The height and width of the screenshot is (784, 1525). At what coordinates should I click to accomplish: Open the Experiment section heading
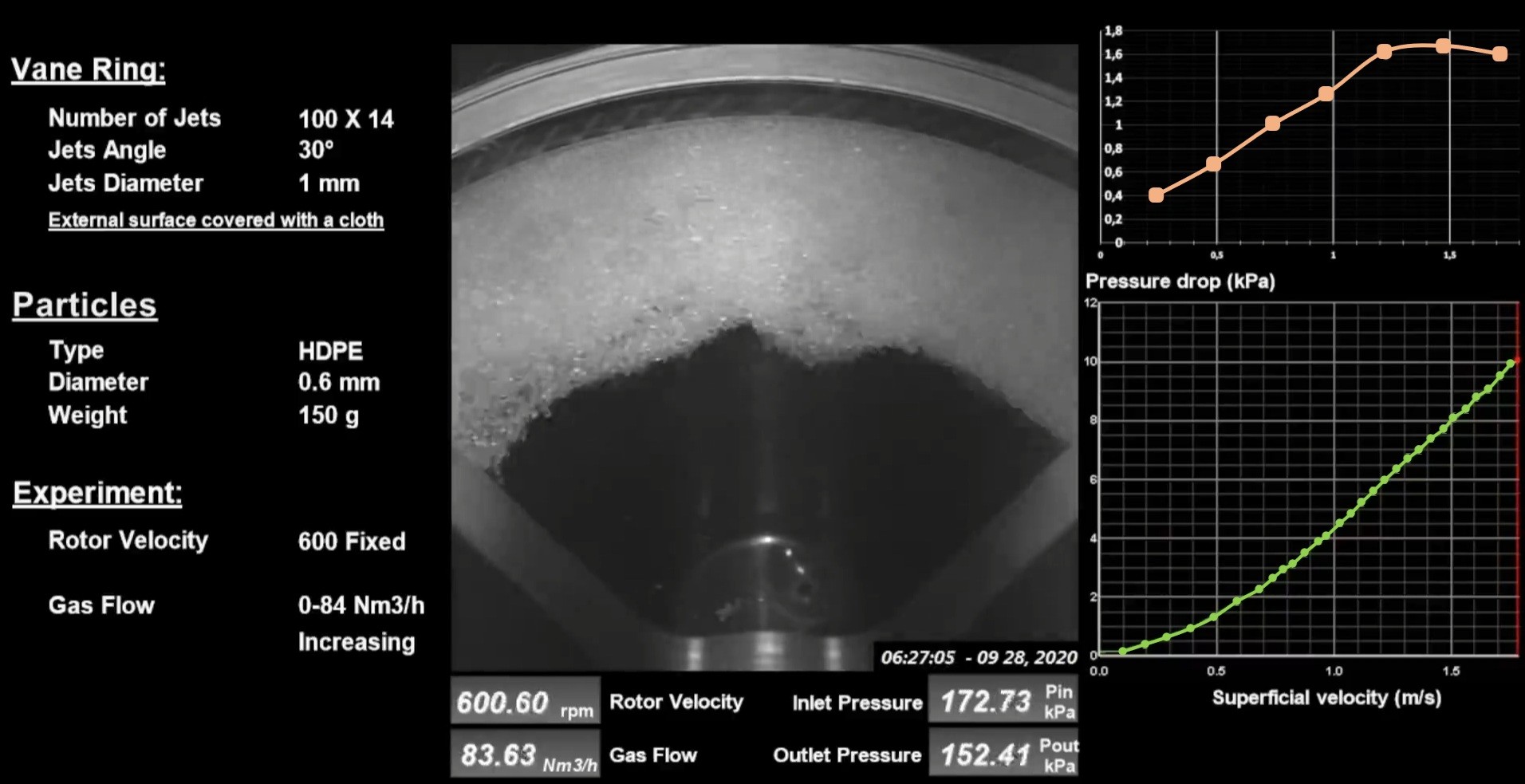click(x=97, y=492)
